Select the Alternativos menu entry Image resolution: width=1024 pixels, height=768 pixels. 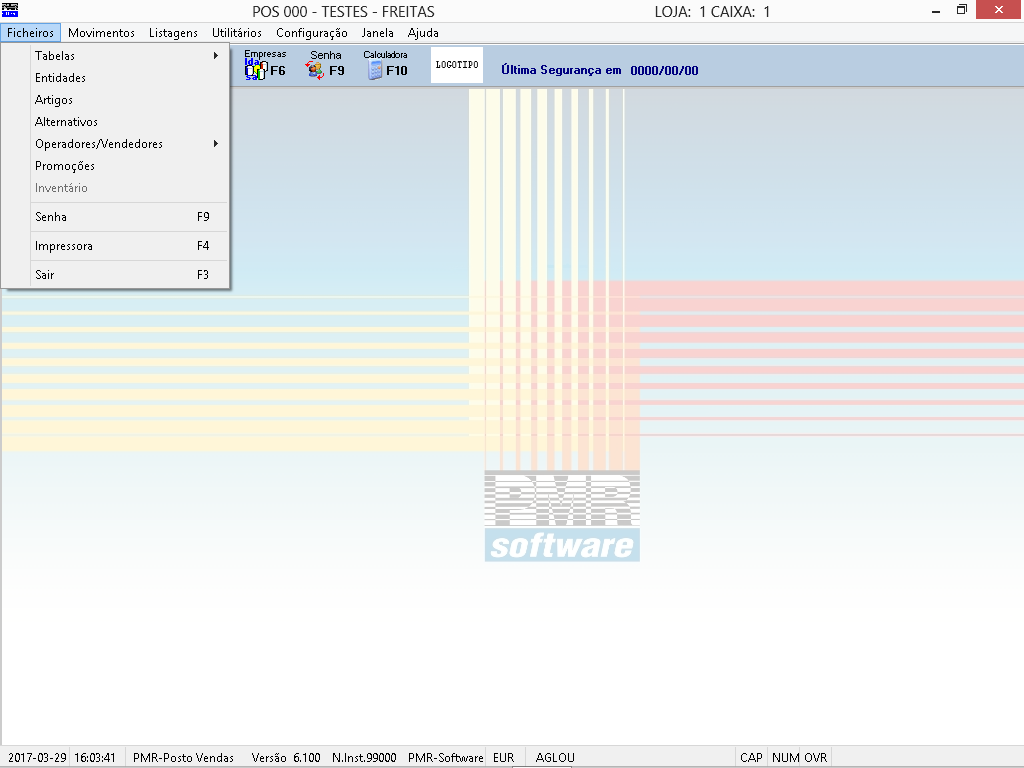pos(66,122)
